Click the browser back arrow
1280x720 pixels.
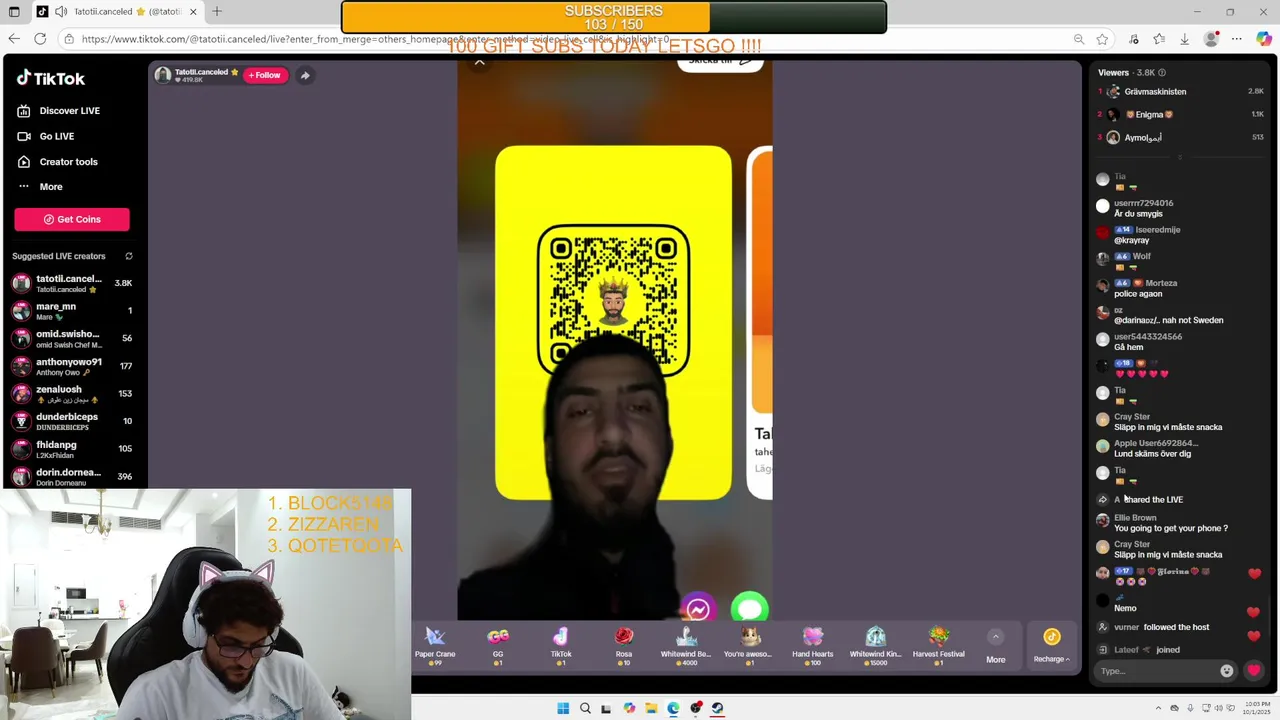14,39
